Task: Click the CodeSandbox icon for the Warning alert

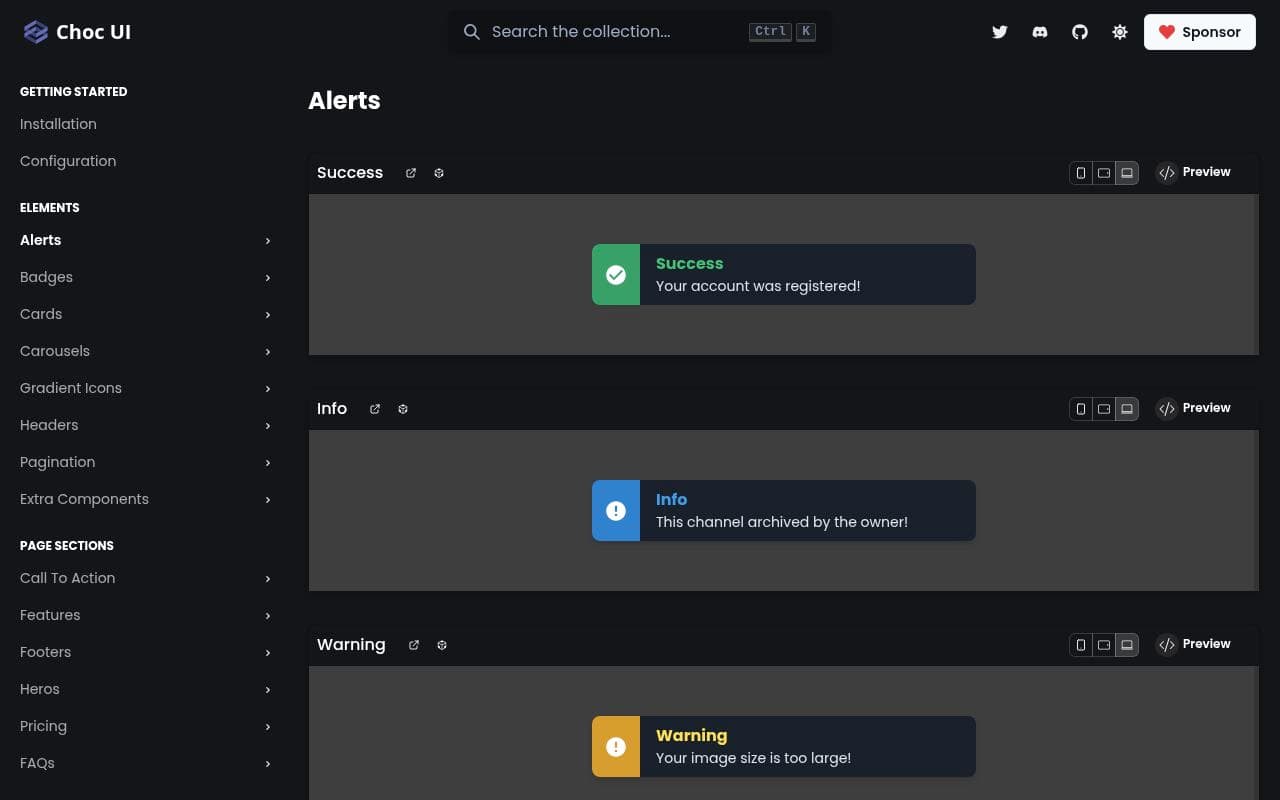Action: pyautogui.click(x=442, y=645)
